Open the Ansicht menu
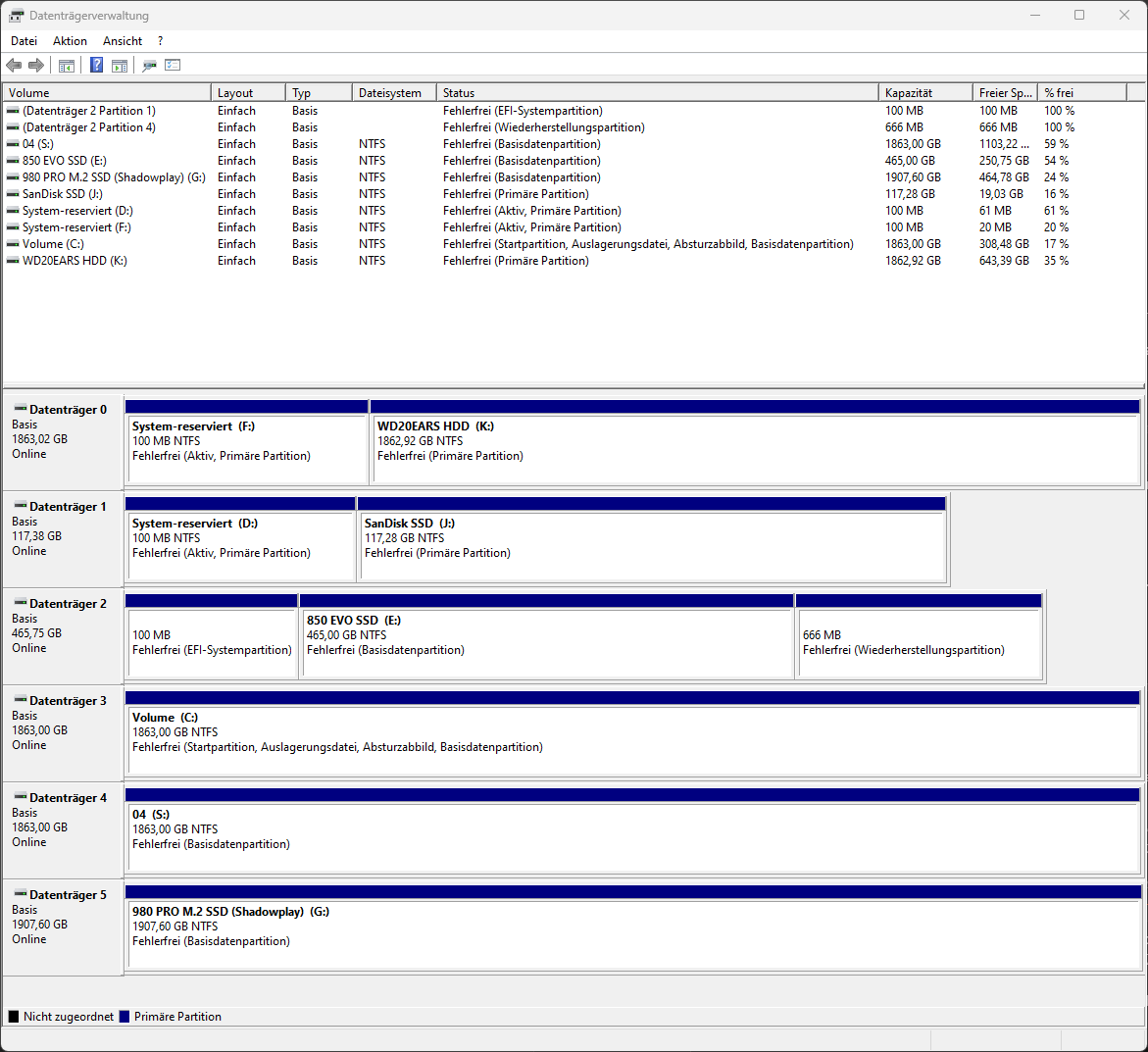 click(123, 41)
